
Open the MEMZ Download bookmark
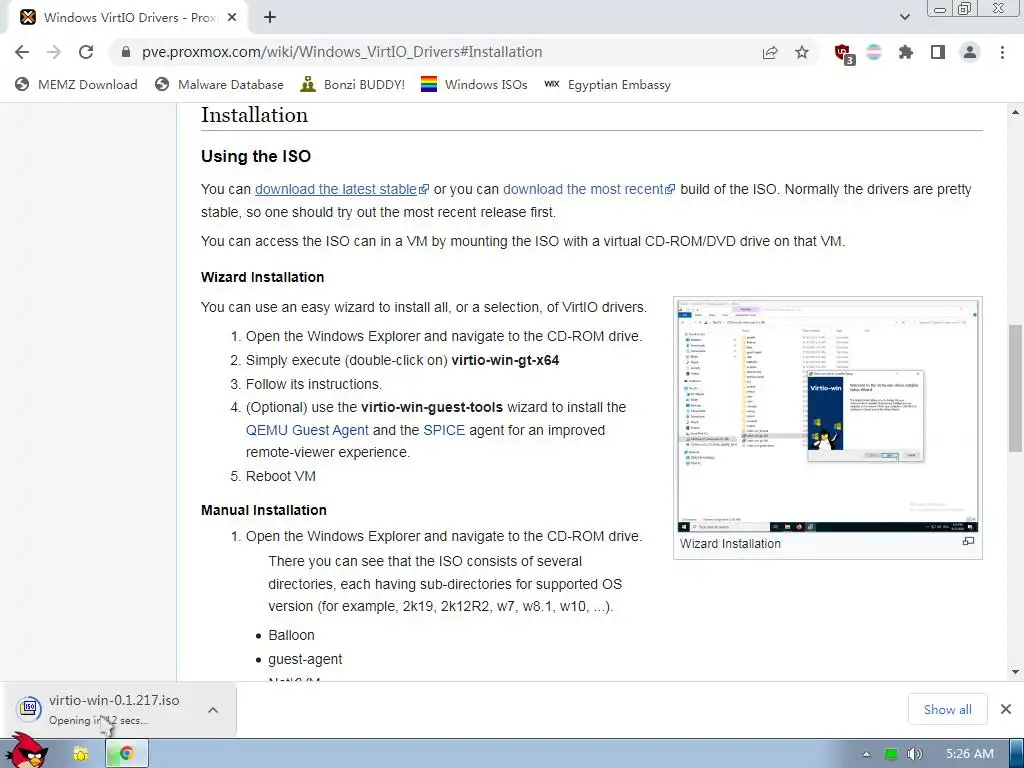(x=76, y=85)
